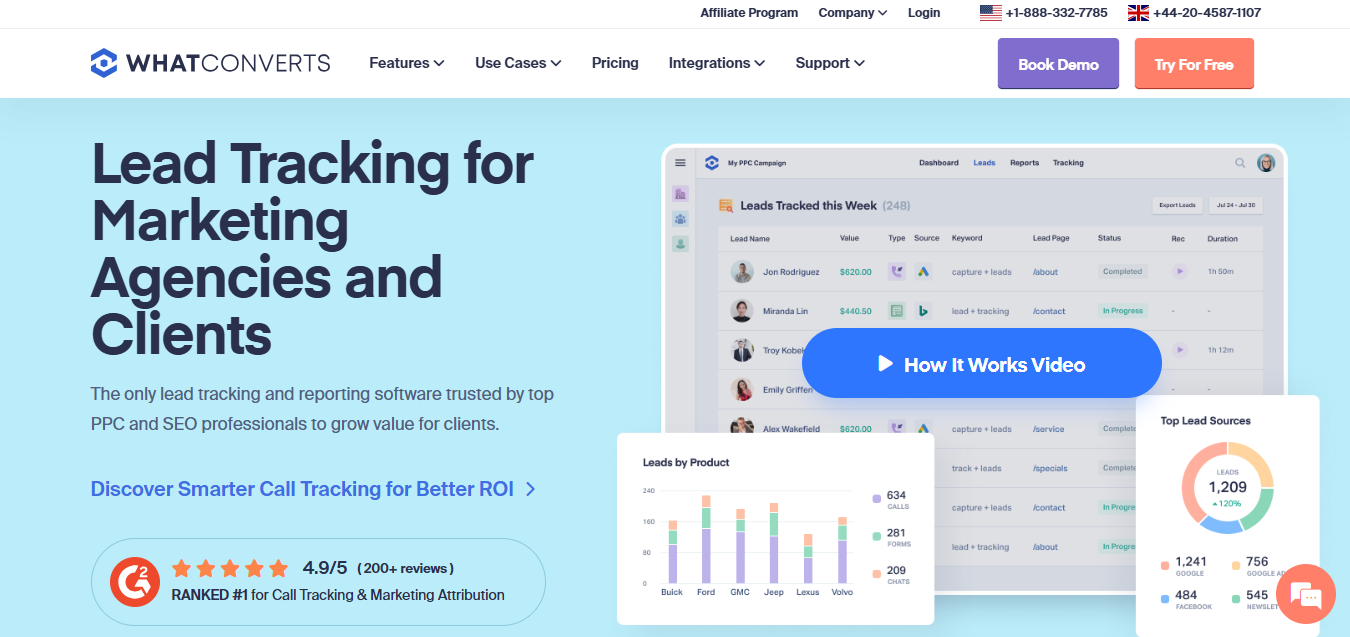1350x637 pixels.
Task: Play the recording in Jon Rodriguez's row
Action: coord(1180,271)
